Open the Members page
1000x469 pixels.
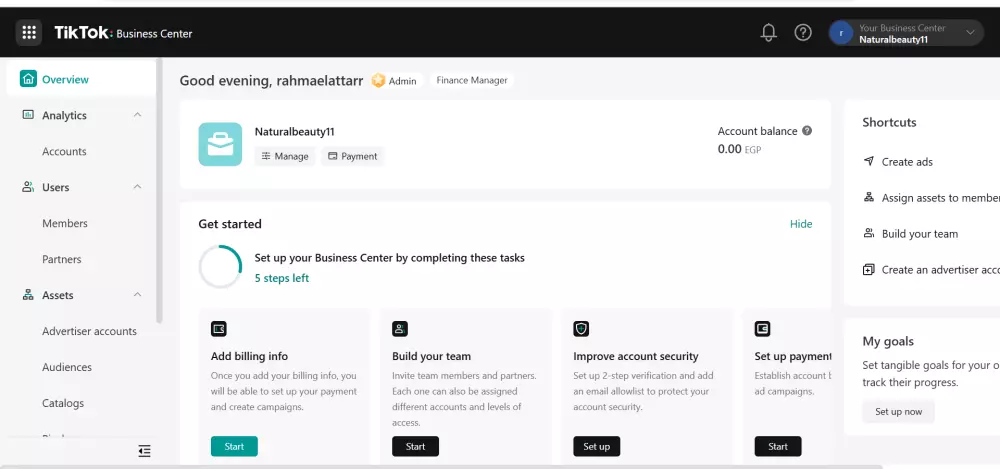point(65,223)
